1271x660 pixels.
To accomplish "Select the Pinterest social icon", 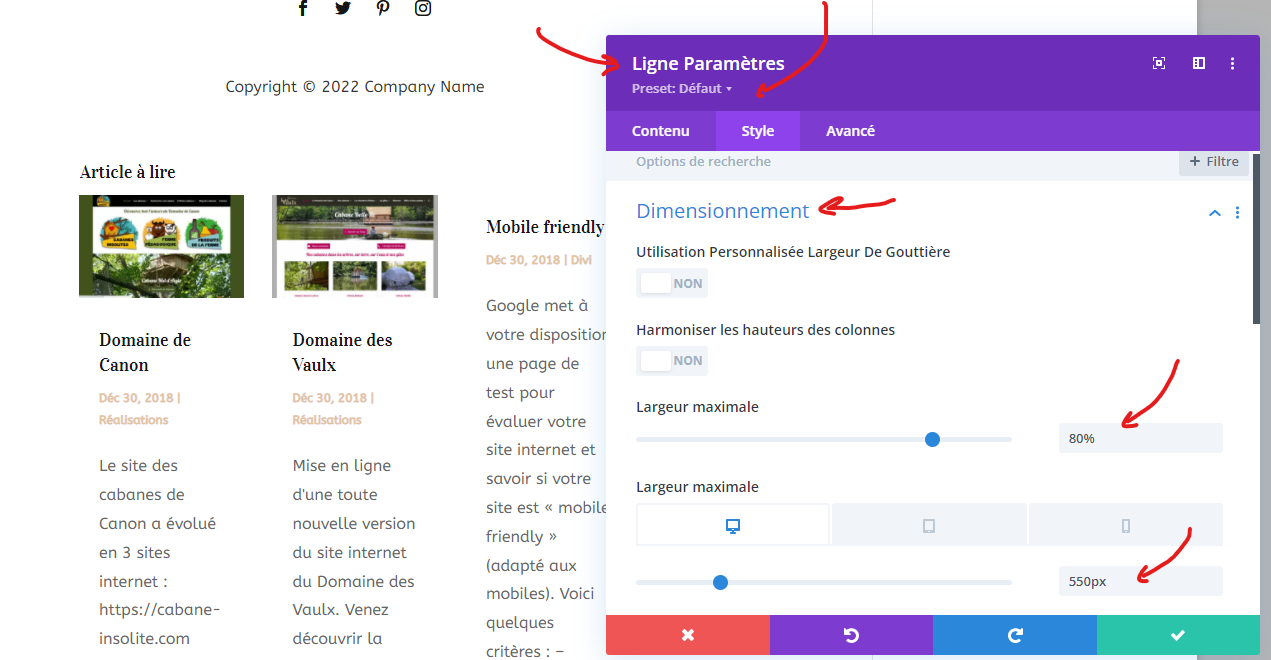I will 383,8.
